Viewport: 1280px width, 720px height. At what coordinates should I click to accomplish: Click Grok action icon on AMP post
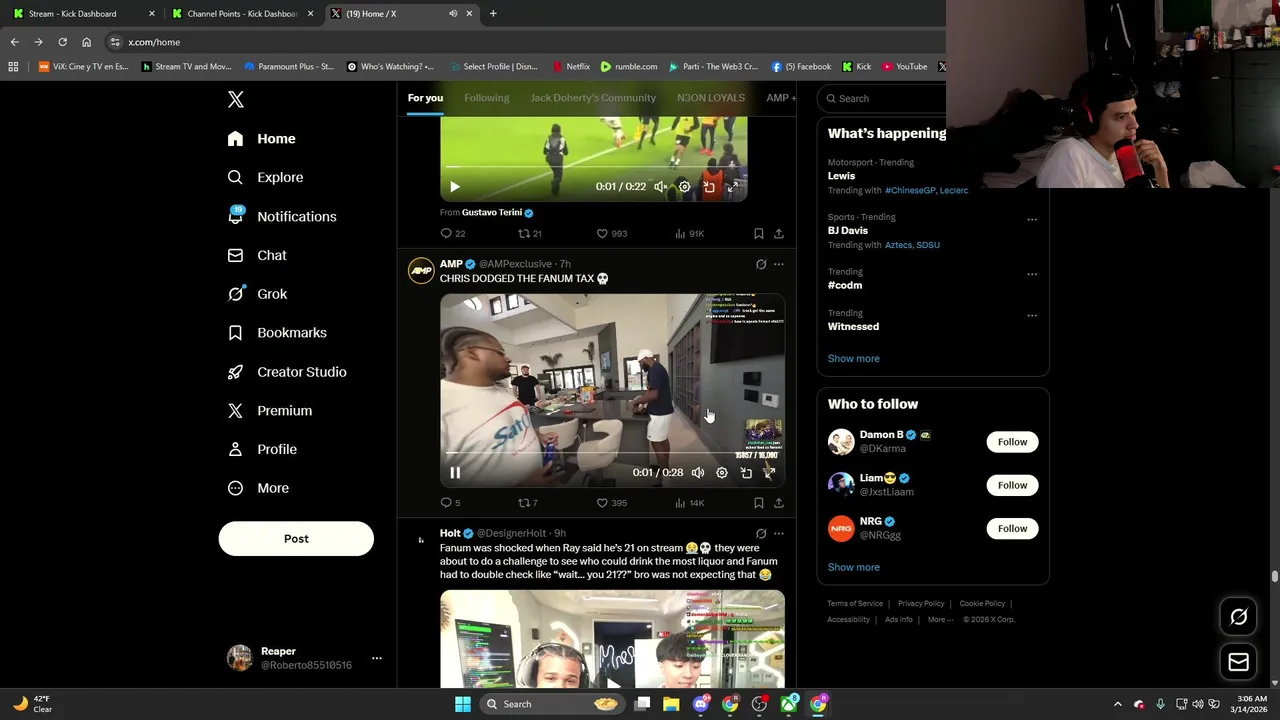click(761, 264)
